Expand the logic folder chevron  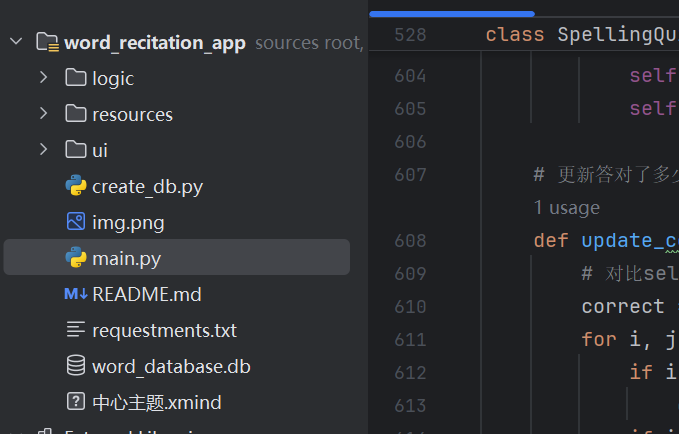coord(43,78)
